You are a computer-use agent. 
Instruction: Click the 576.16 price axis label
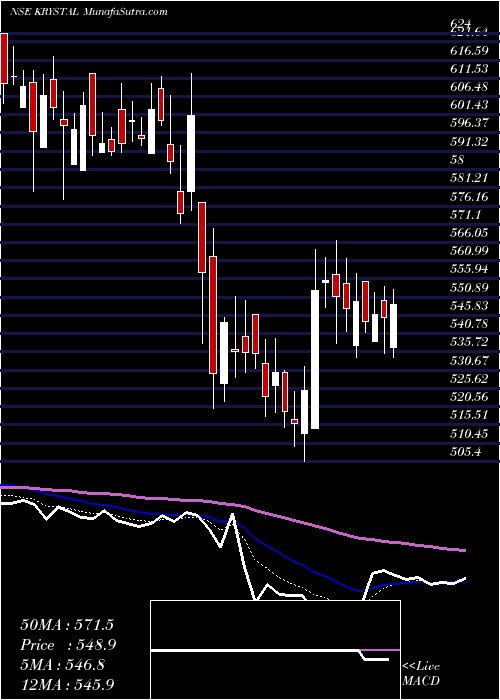click(469, 196)
